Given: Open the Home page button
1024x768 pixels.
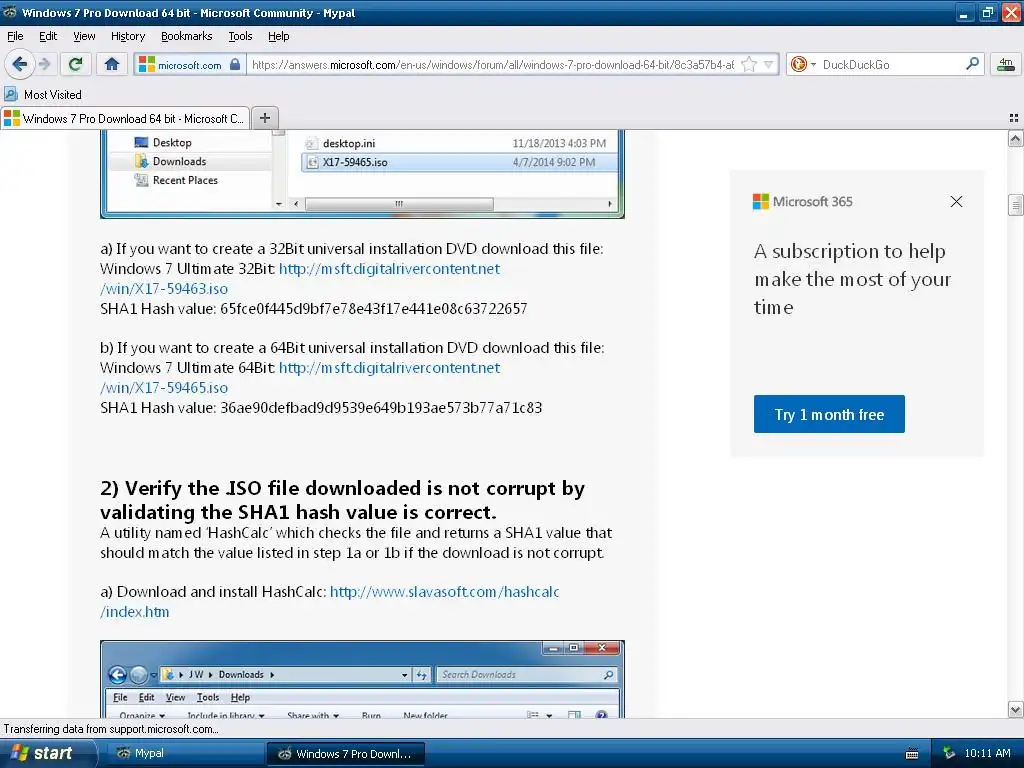Looking at the screenshot, I should (x=112, y=64).
